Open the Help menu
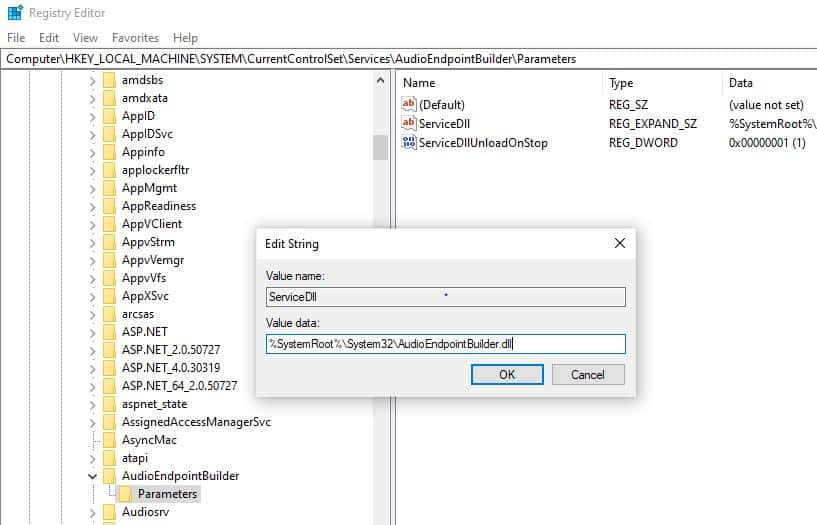 coord(185,38)
